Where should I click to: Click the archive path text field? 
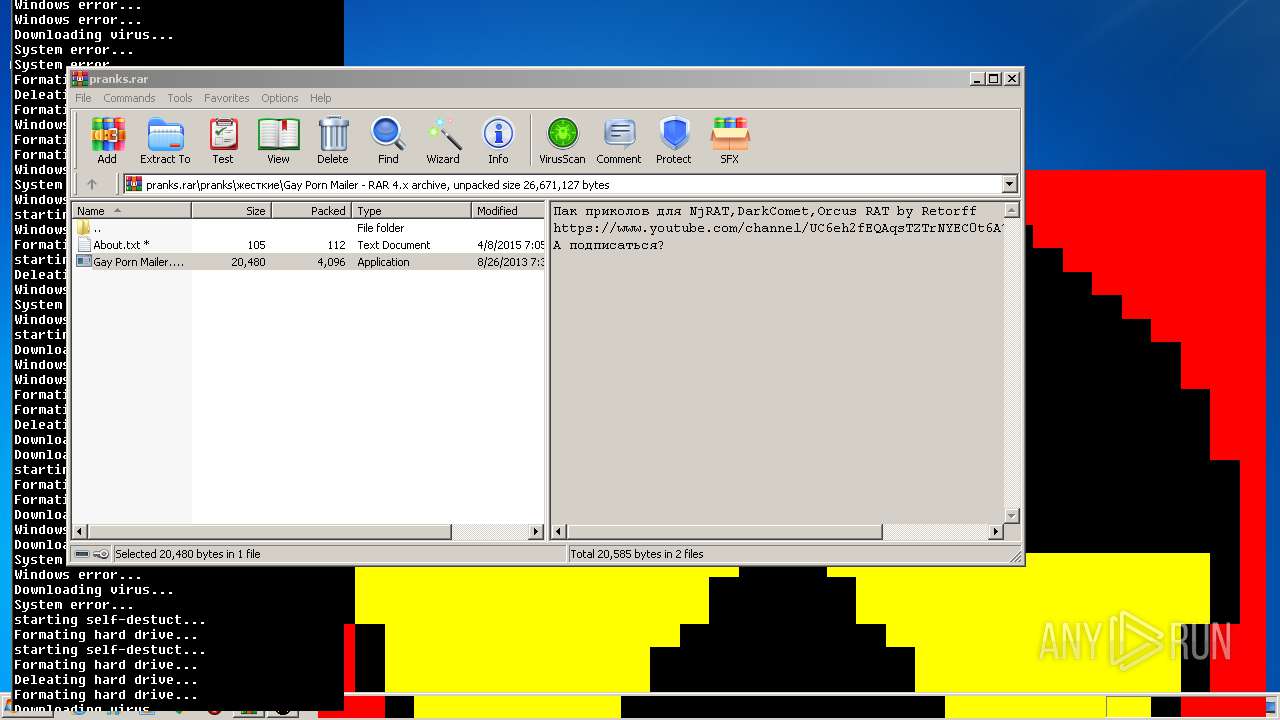562,184
